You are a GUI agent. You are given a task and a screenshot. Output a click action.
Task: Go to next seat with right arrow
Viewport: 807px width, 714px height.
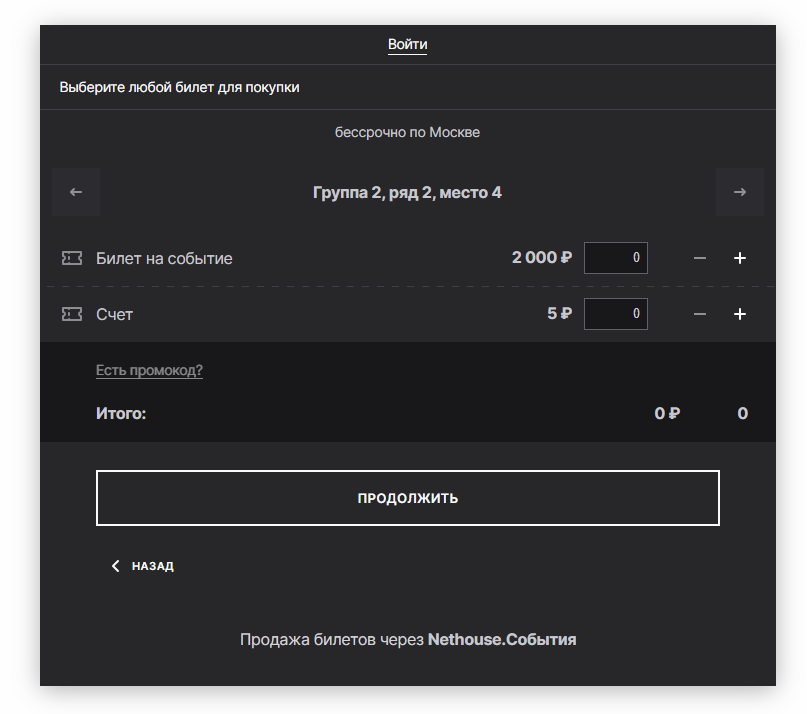coord(740,192)
